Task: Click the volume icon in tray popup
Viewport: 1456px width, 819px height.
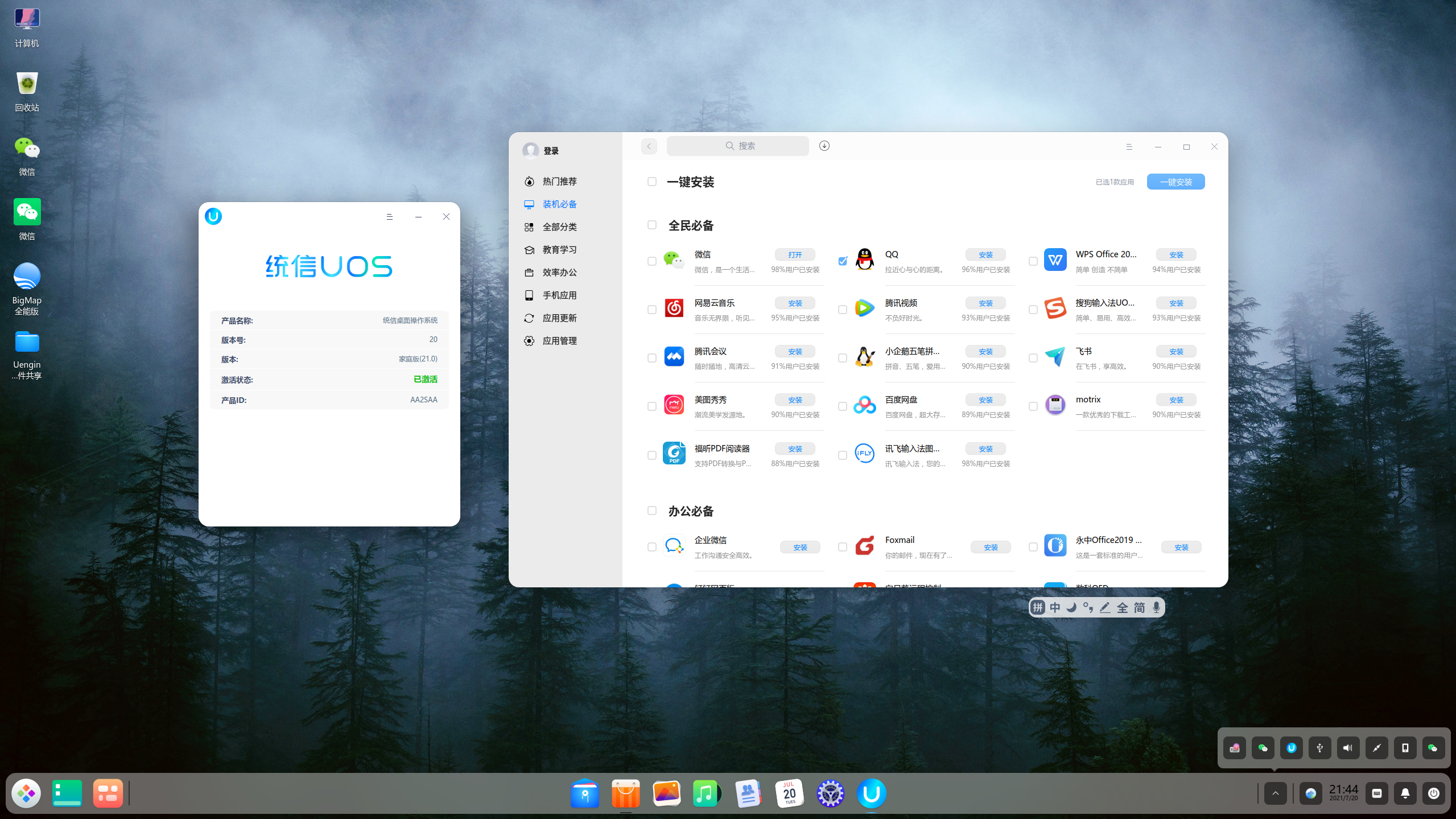Action: tap(1347, 748)
